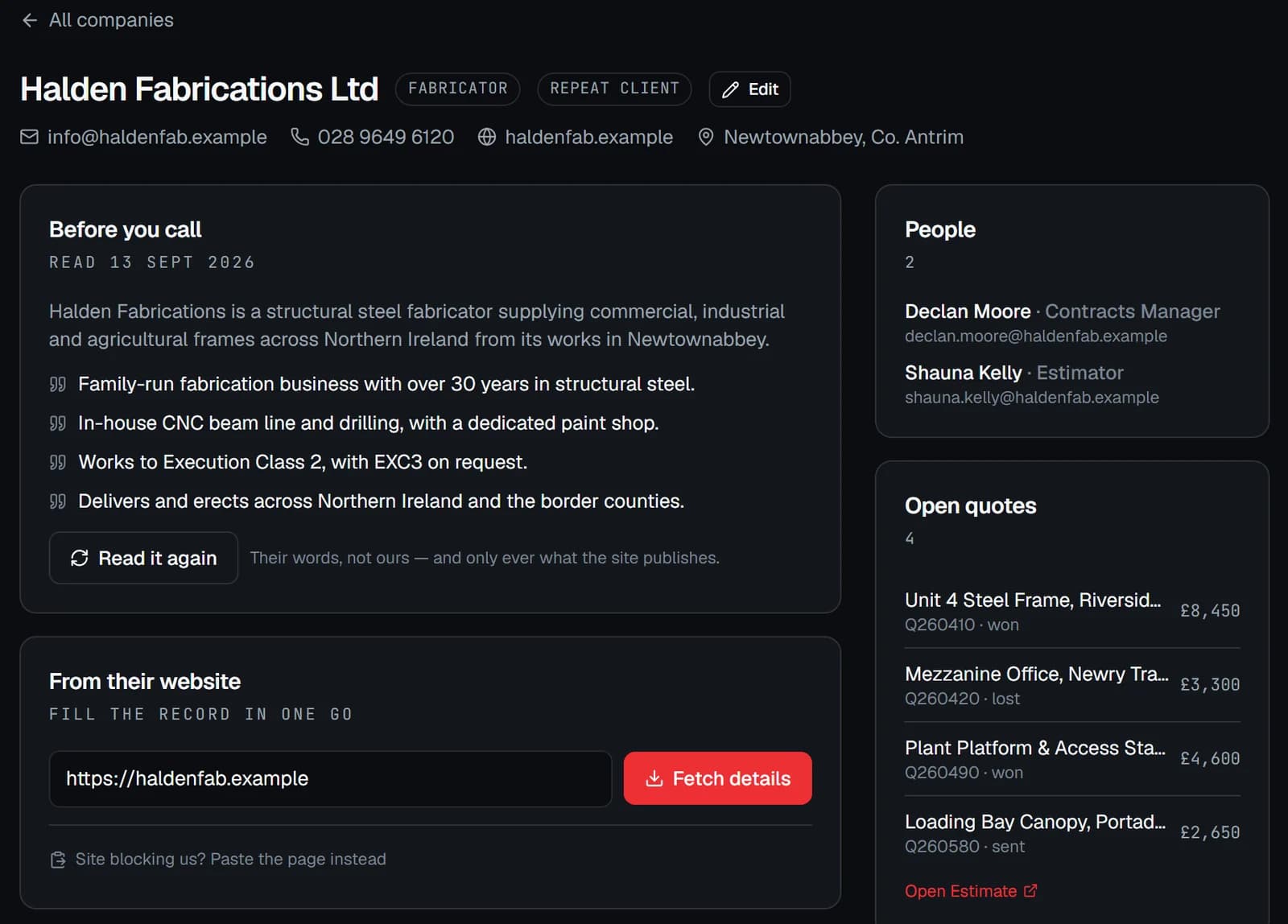Open the haldenfab.example website link
Screen dimensions: 1288x924
pyautogui.click(x=588, y=137)
